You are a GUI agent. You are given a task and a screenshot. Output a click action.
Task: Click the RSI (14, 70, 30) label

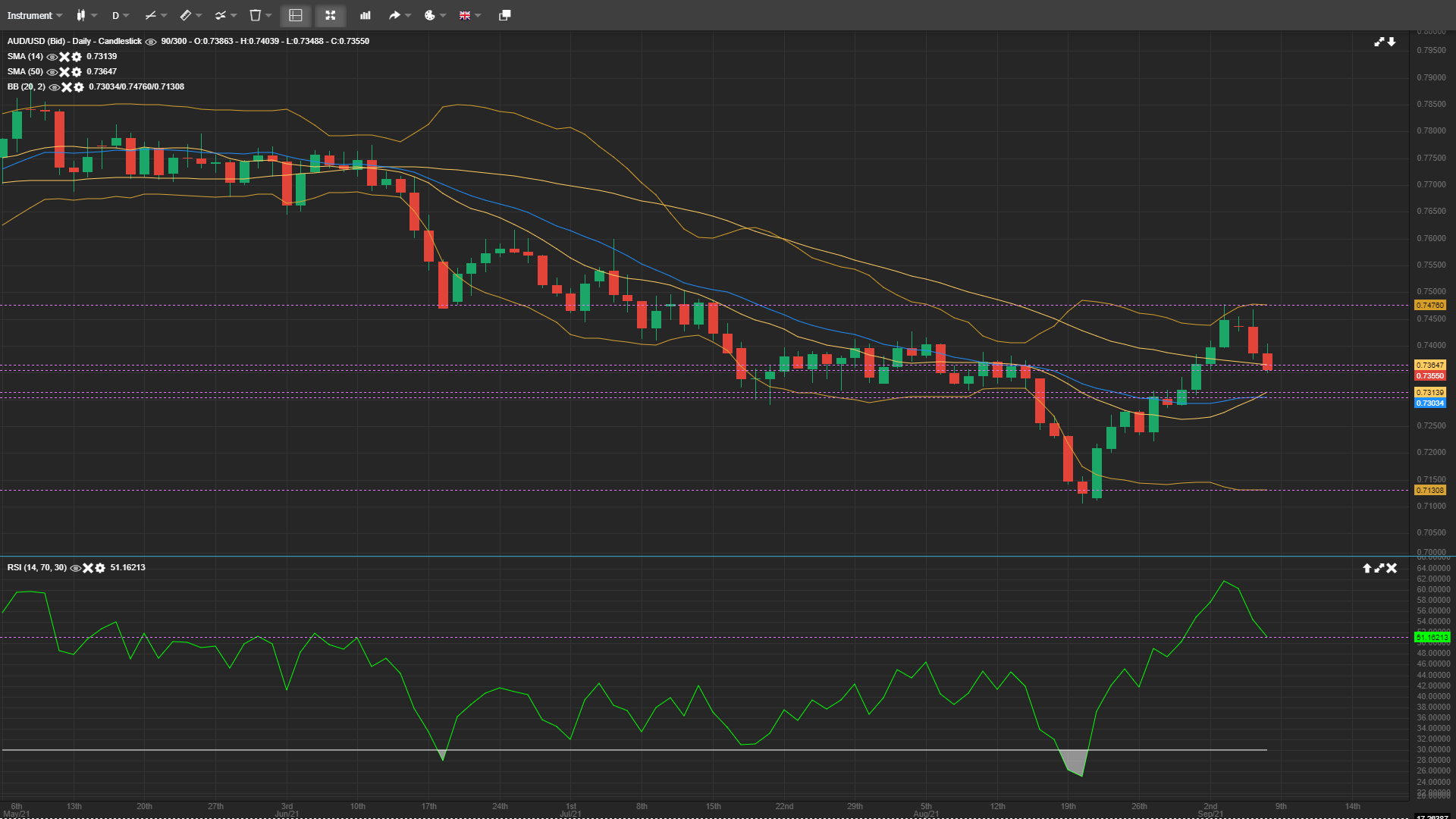click(37, 567)
